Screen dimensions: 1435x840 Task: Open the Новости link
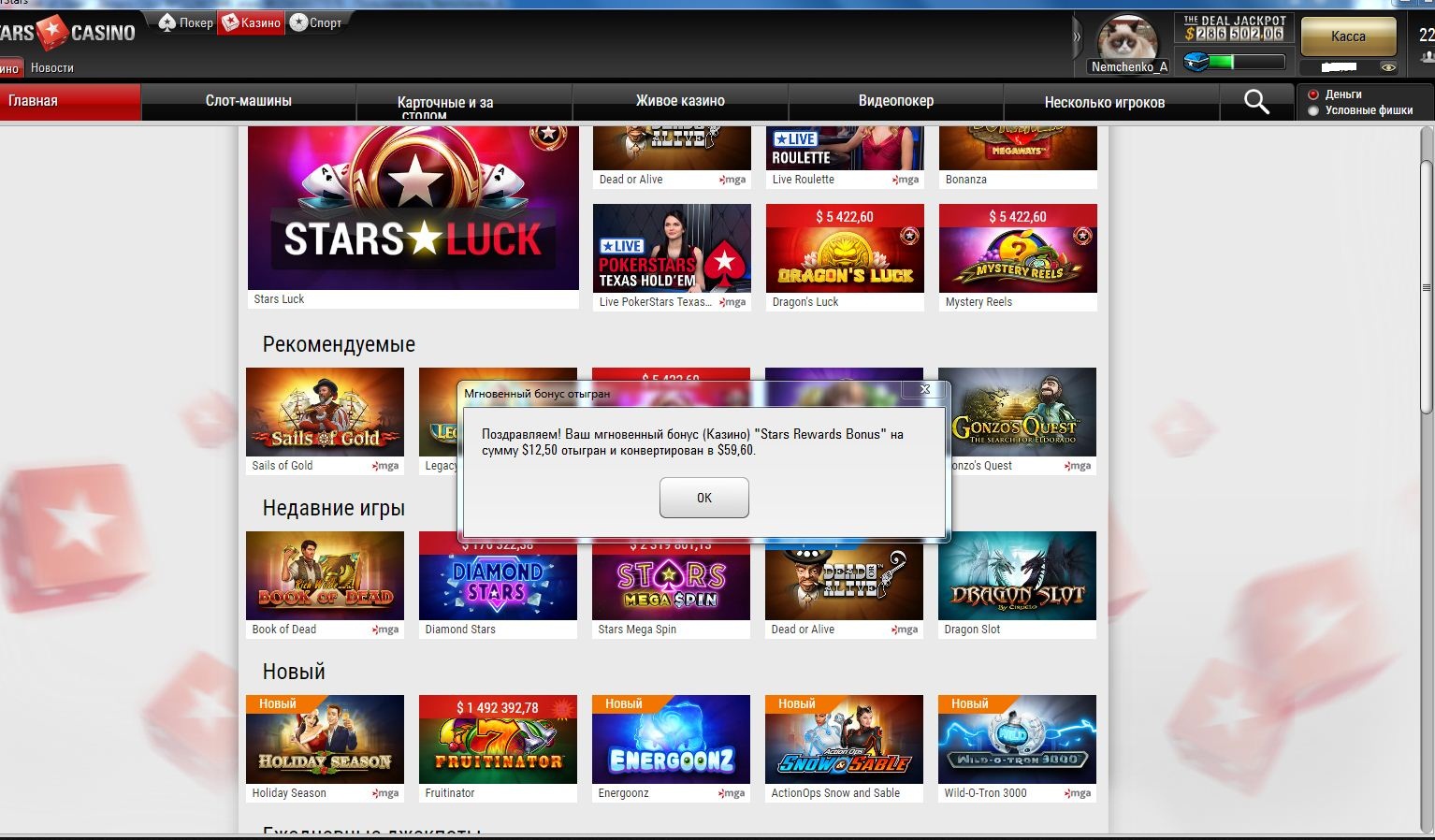click(x=51, y=67)
